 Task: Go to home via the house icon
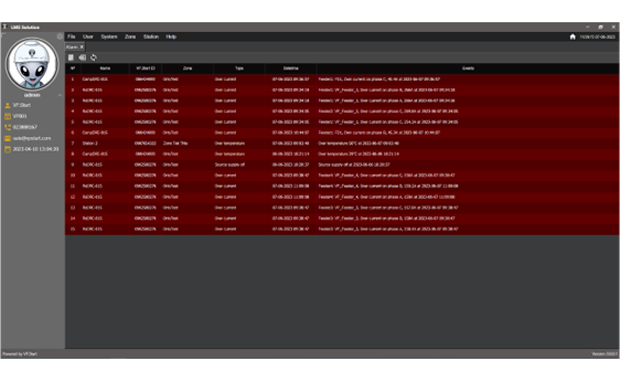pyautogui.click(x=573, y=37)
